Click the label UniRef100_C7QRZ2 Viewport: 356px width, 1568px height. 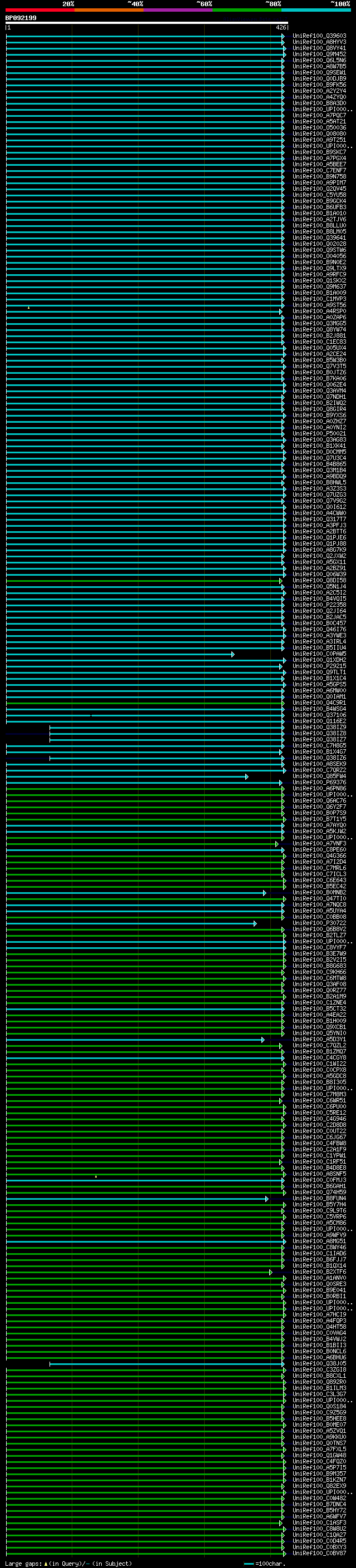319,770
